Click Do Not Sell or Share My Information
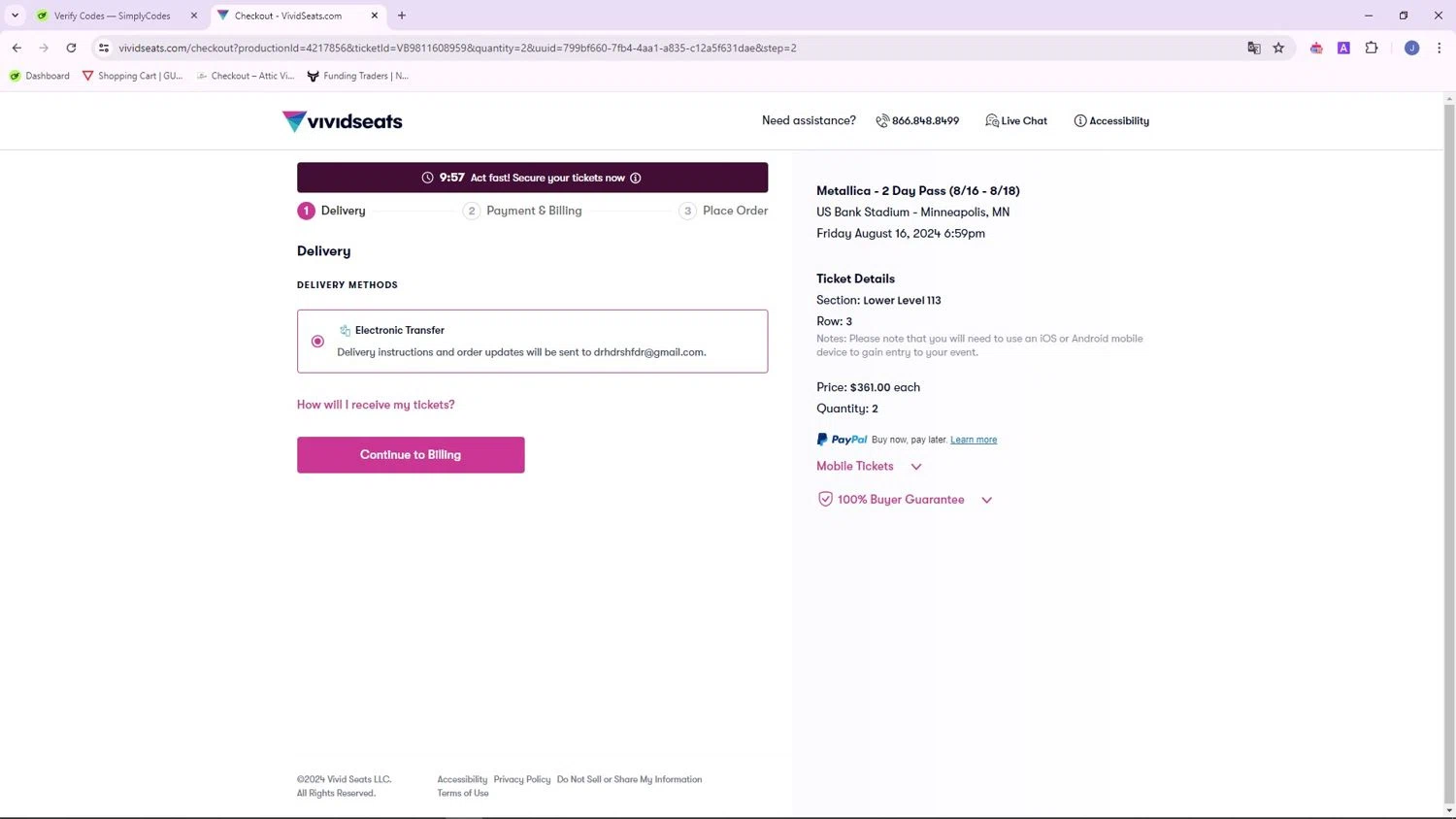Viewport: 1456px width, 819px height. click(630, 779)
